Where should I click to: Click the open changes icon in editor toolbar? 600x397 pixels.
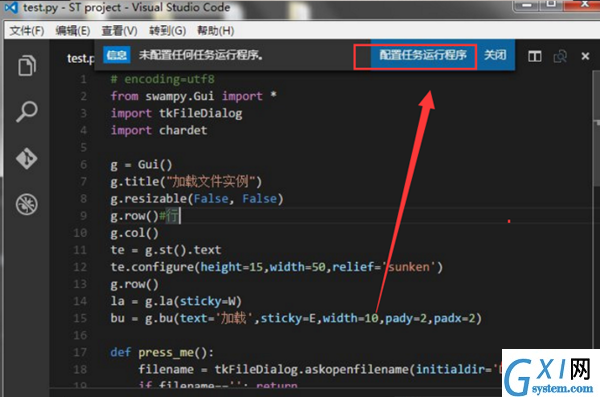coord(560,56)
